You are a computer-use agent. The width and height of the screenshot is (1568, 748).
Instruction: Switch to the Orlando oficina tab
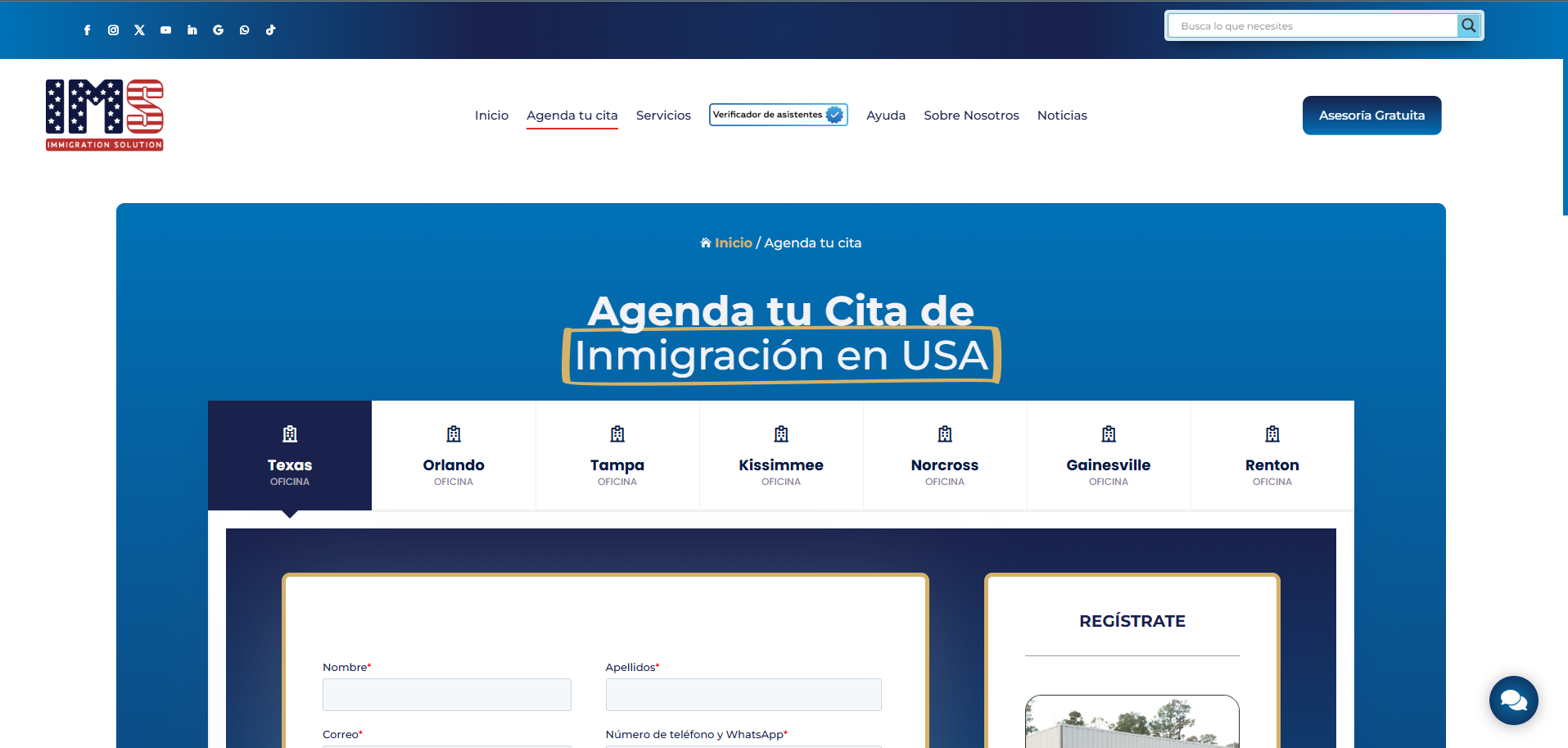tap(453, 456)
